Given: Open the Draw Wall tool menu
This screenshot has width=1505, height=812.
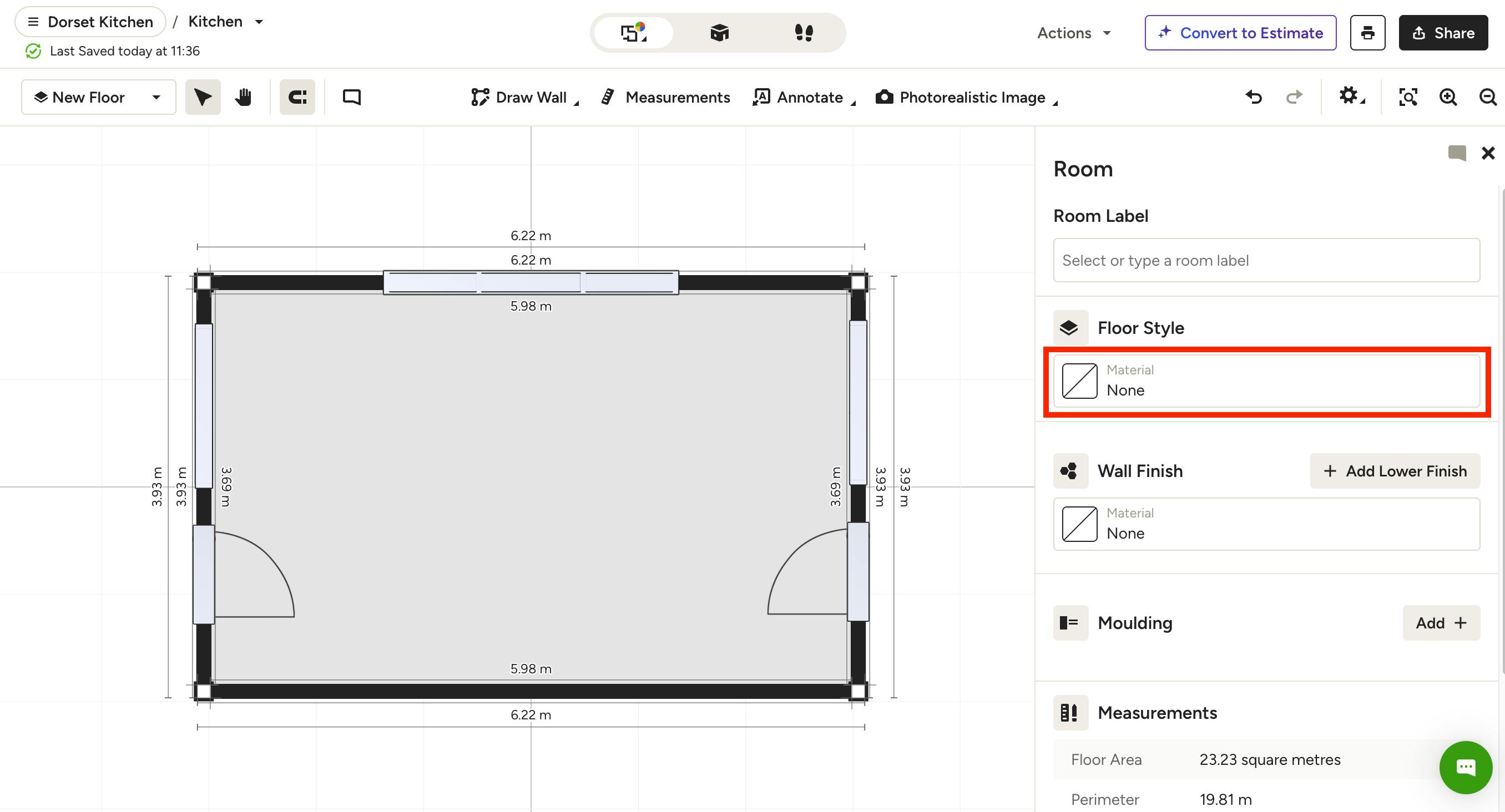Looking at the screenshot, I should pos(524,97).
